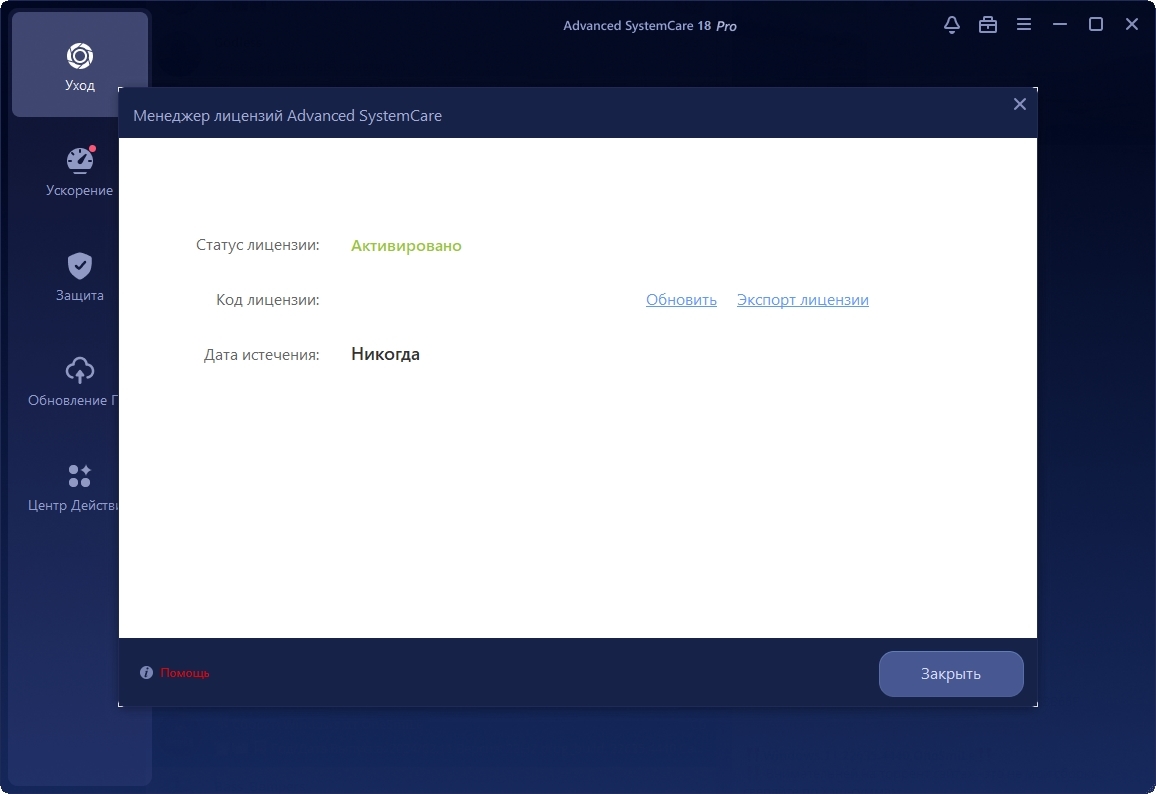Click the Менеджер лицензий dialog title
Image resolution: width=1156 pixels, height=794 pixels.
tap(288, 116)
